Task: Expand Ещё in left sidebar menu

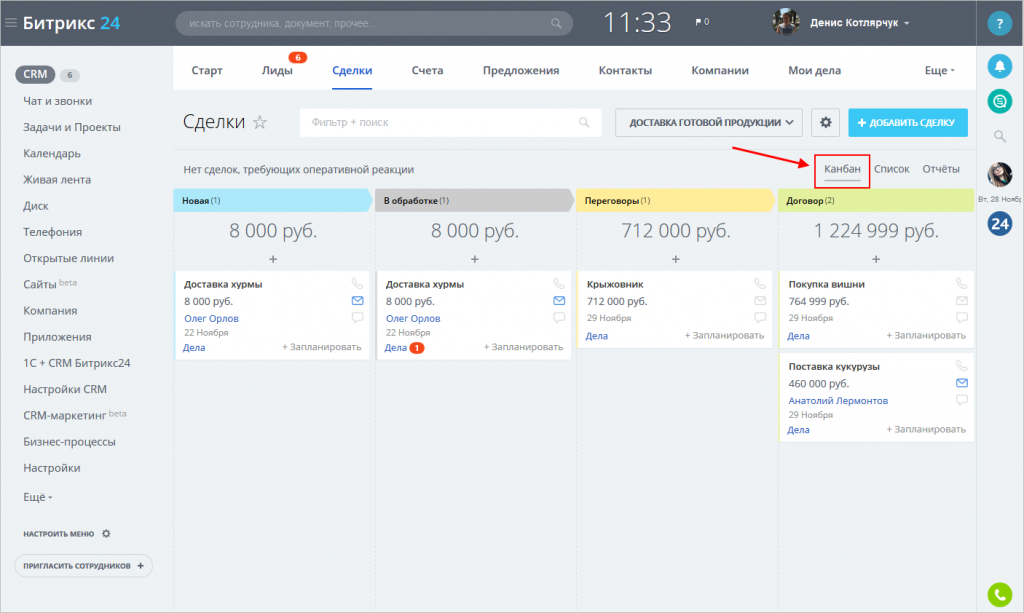Action: (37, 497)
